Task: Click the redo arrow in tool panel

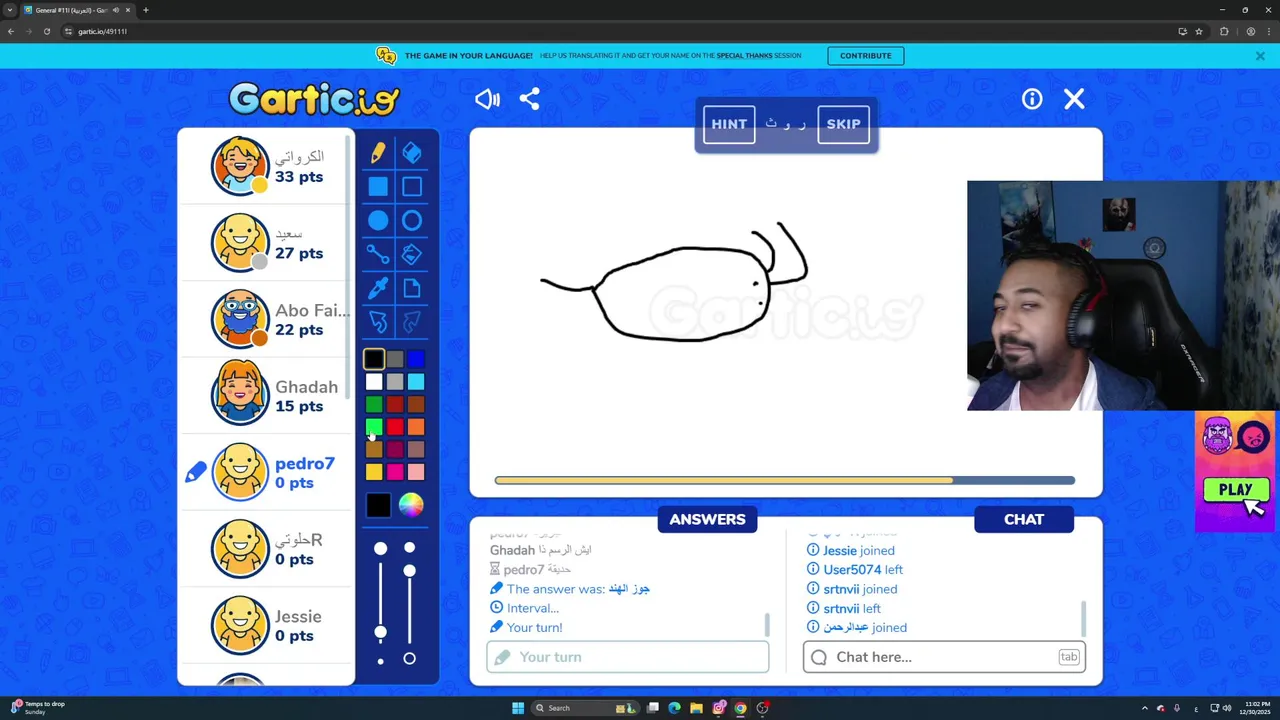Action: click(x=412, y=322)
